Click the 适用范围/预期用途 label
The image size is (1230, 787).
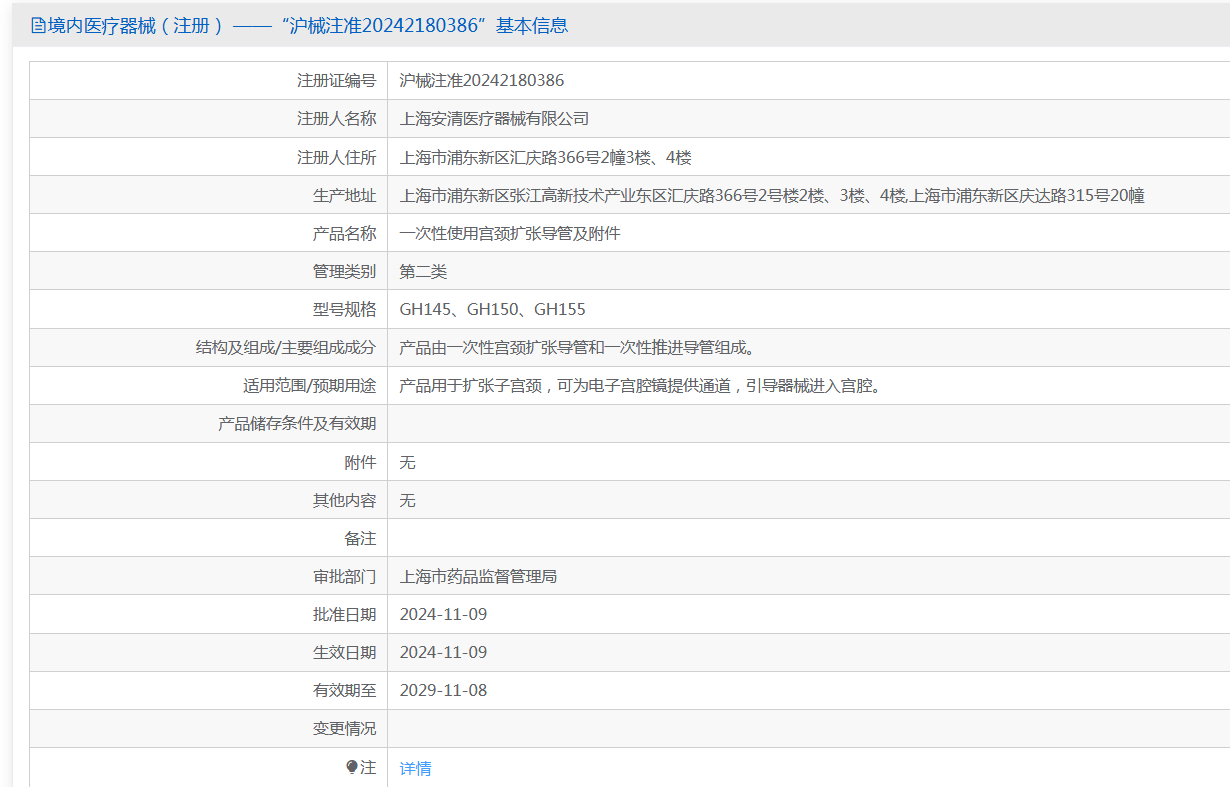(x=310, y=385)
